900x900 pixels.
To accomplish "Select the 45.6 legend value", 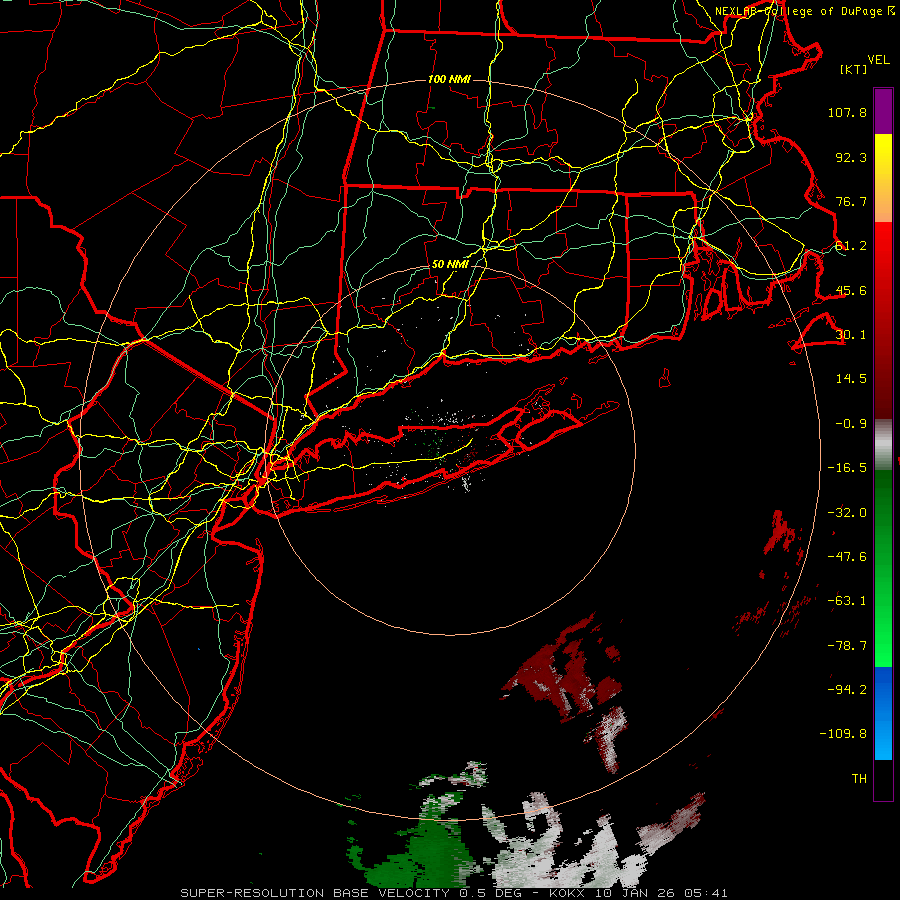I will click(x=851, y=290).
